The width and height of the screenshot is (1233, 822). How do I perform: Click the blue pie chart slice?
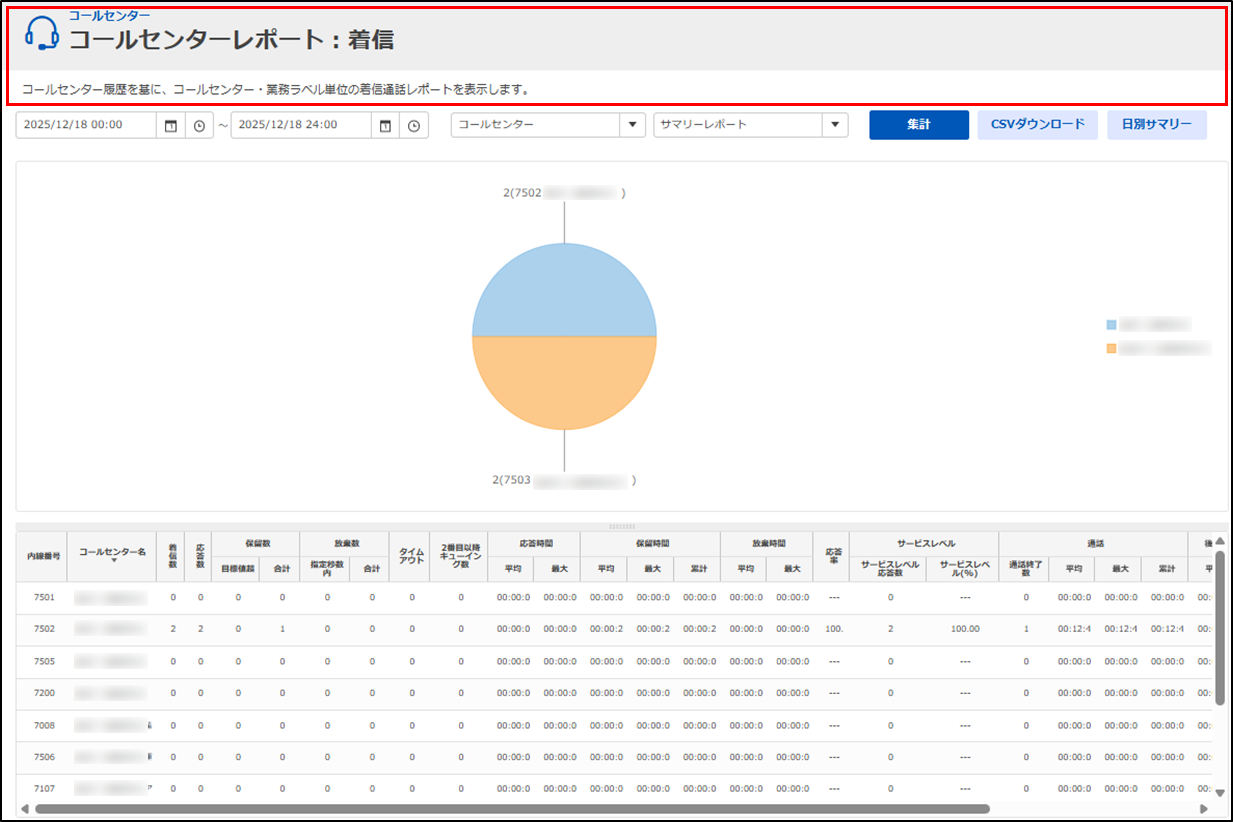tap(564, 290)
